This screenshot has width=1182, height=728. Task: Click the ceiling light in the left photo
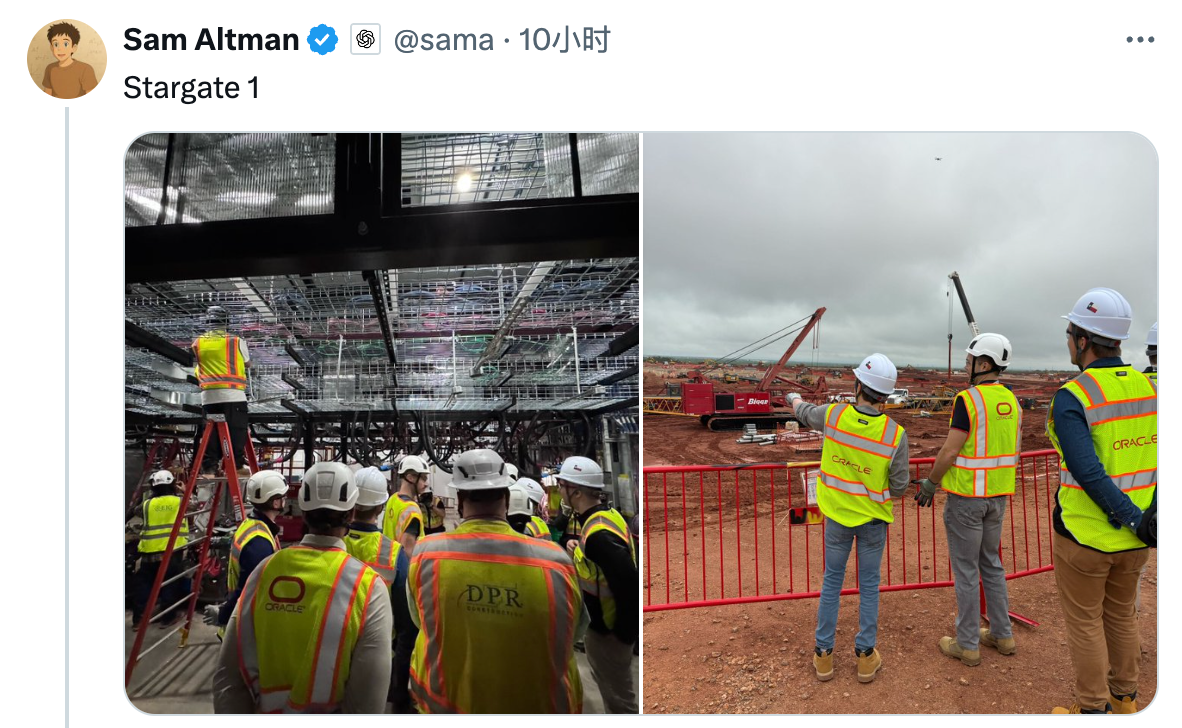(x=464, y=182)
